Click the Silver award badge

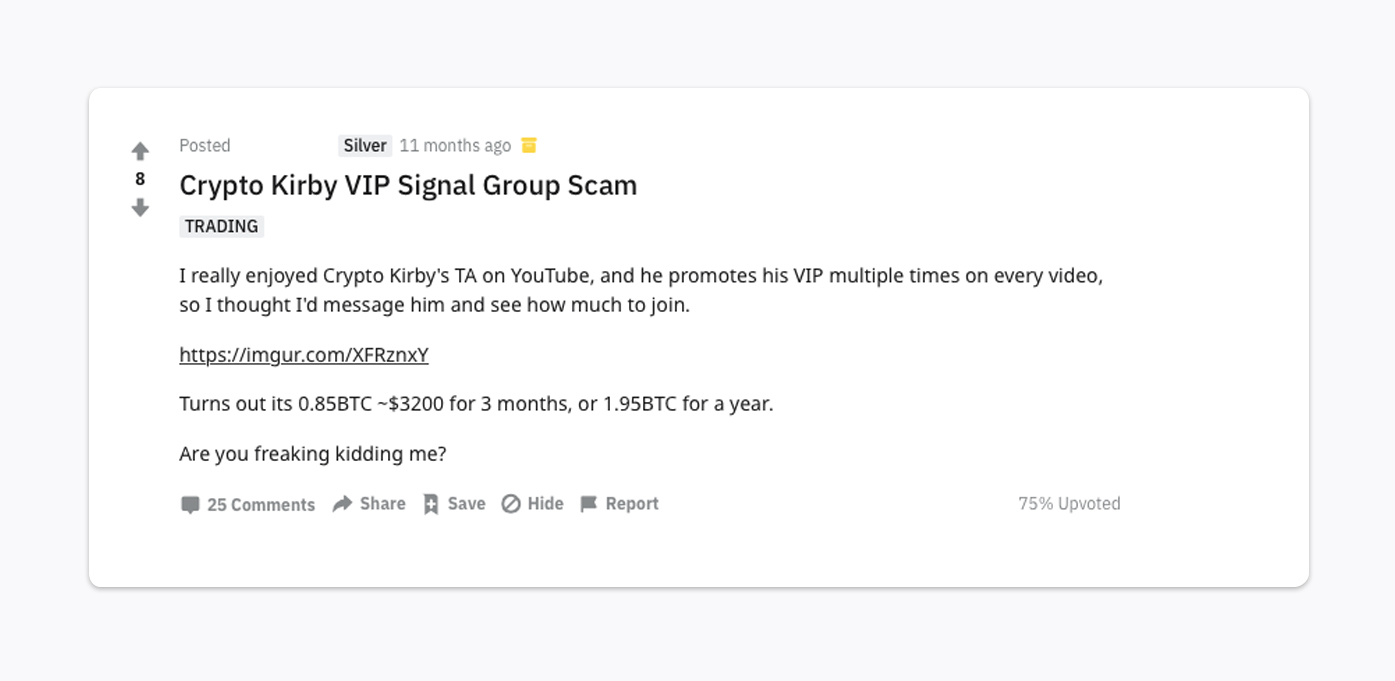point(364,145)
